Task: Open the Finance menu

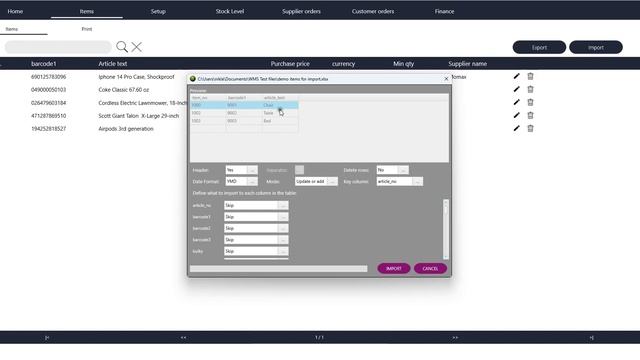Action: click(x=444, y=11)
